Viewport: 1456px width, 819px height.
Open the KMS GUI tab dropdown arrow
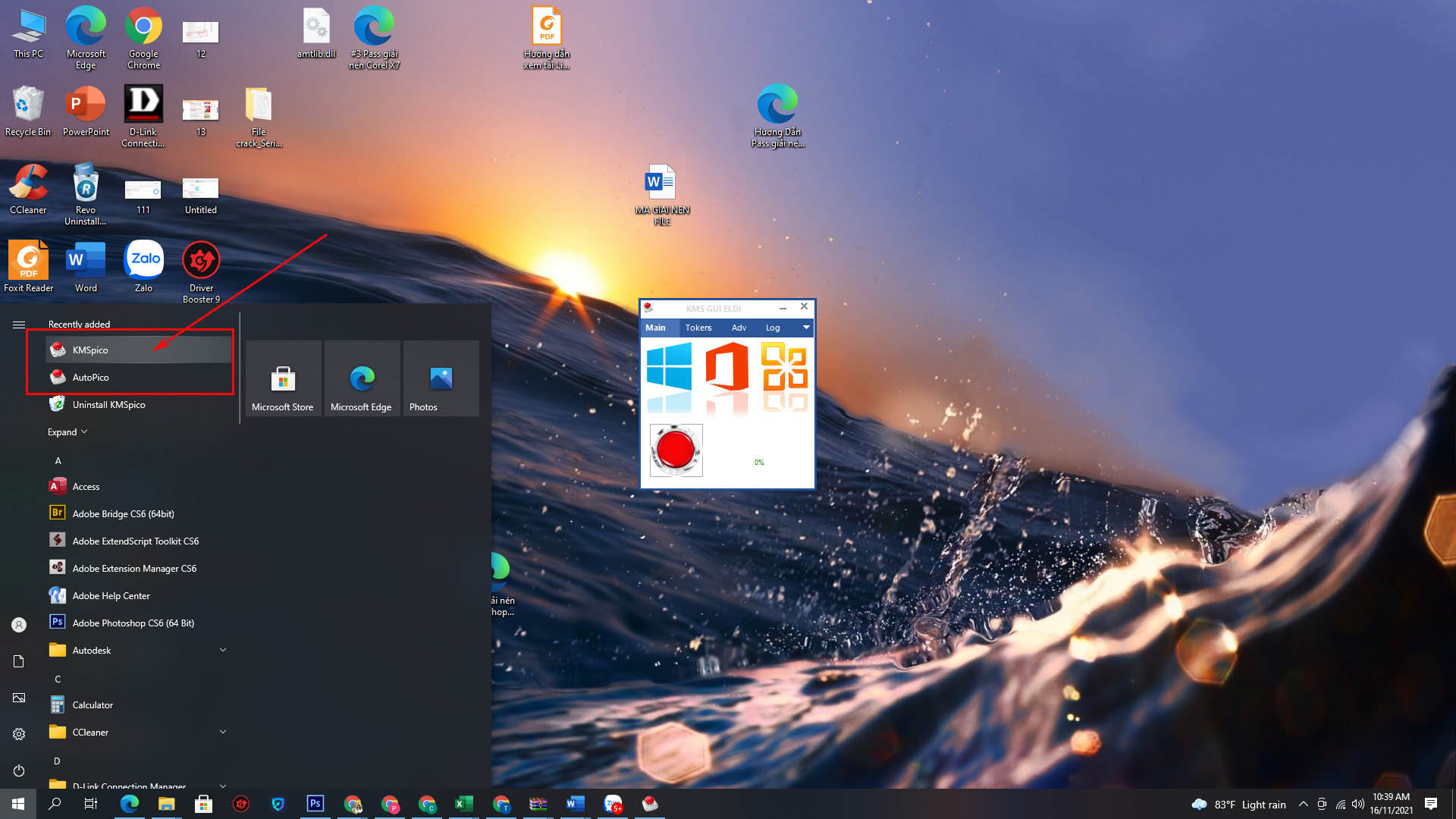click(806, 328)
